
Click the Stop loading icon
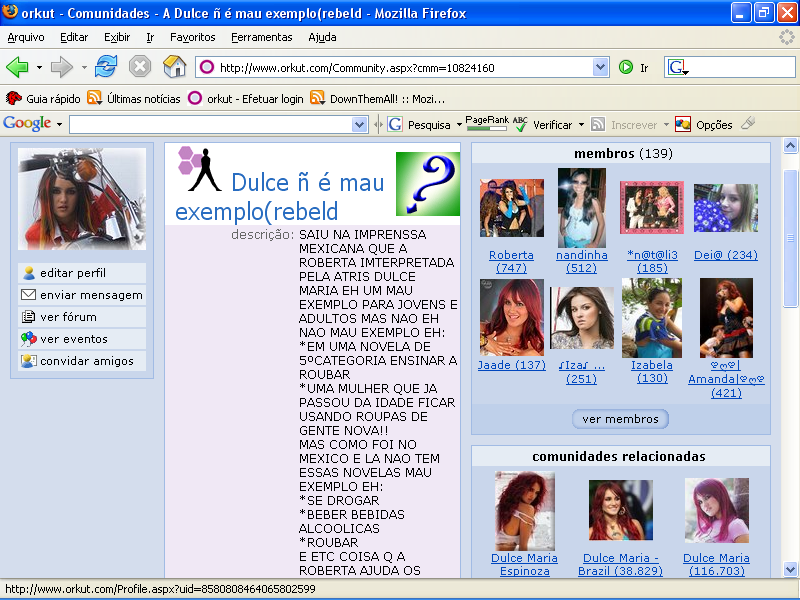(140, 67)
